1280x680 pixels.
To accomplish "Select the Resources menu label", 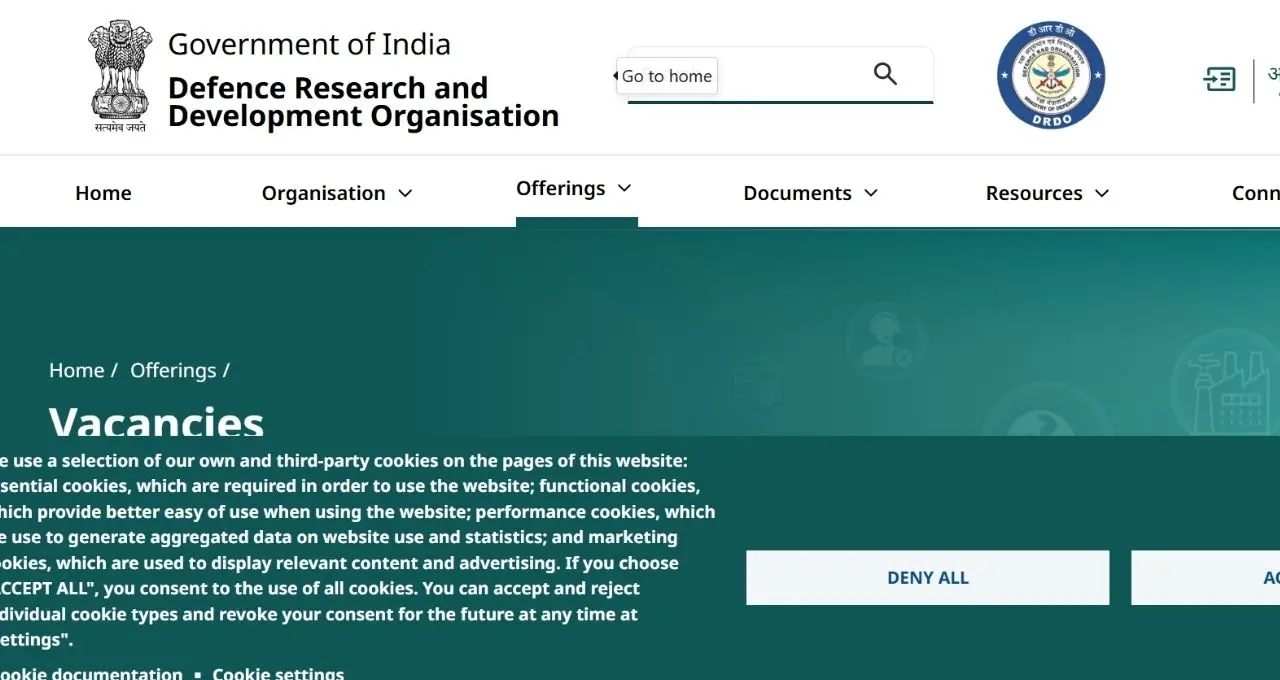I will (1034, 193).
